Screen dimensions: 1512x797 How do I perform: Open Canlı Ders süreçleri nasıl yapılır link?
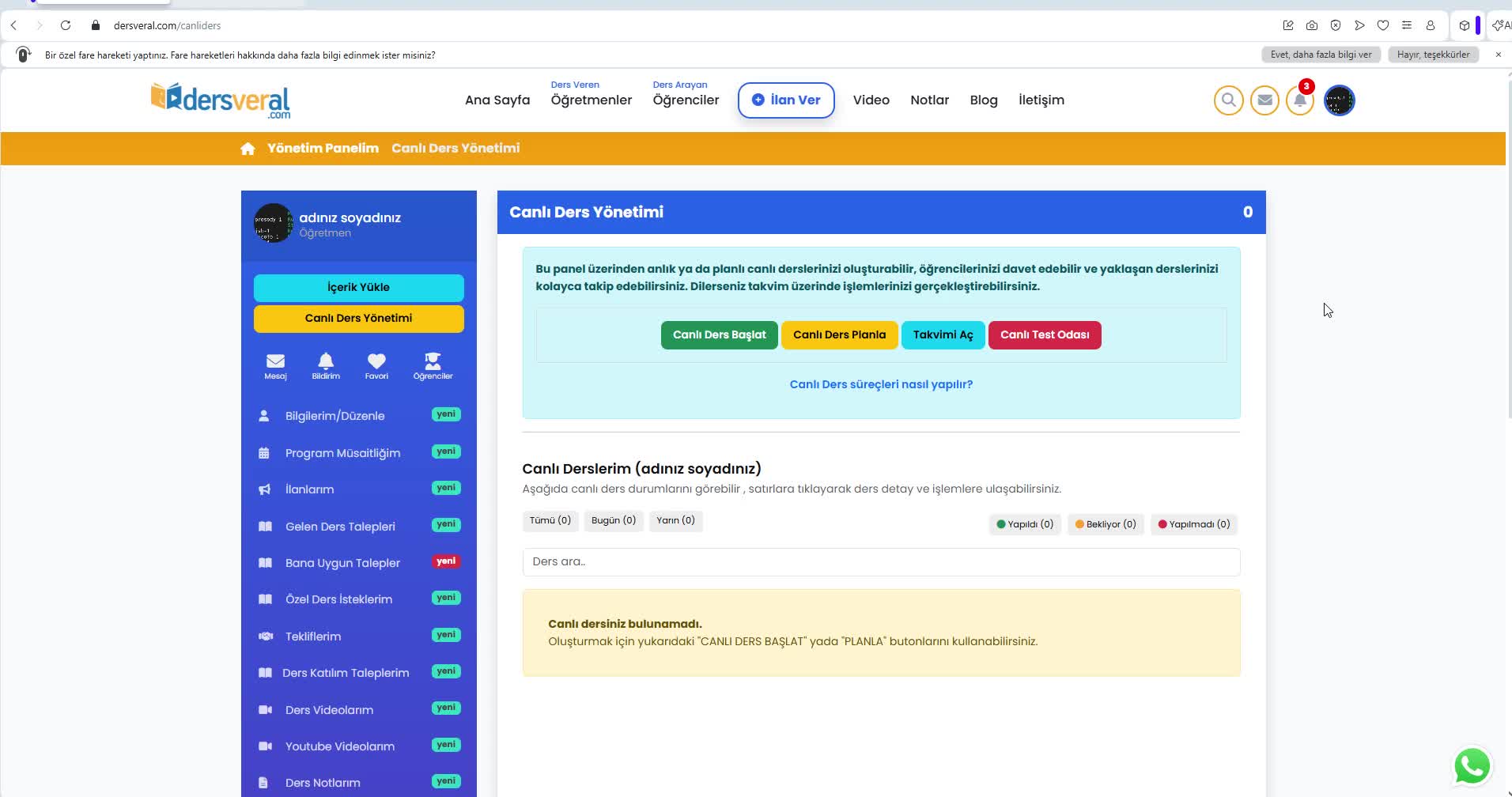[881, 384]
